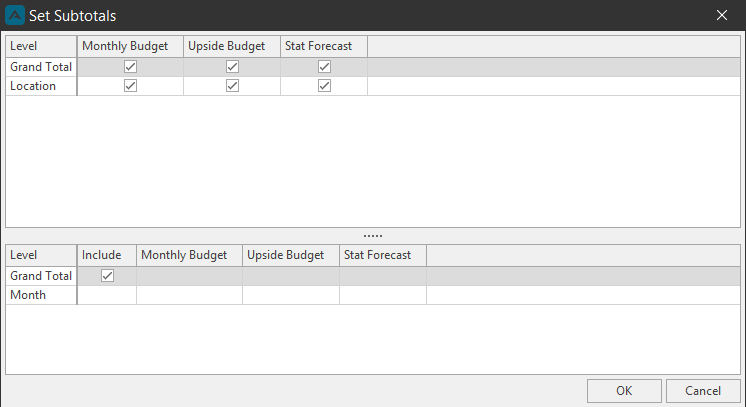Viewport: 746px width, 407px height.
Task: Click Stat Forecast header in bottom table
Action: (x=383, y=255)
